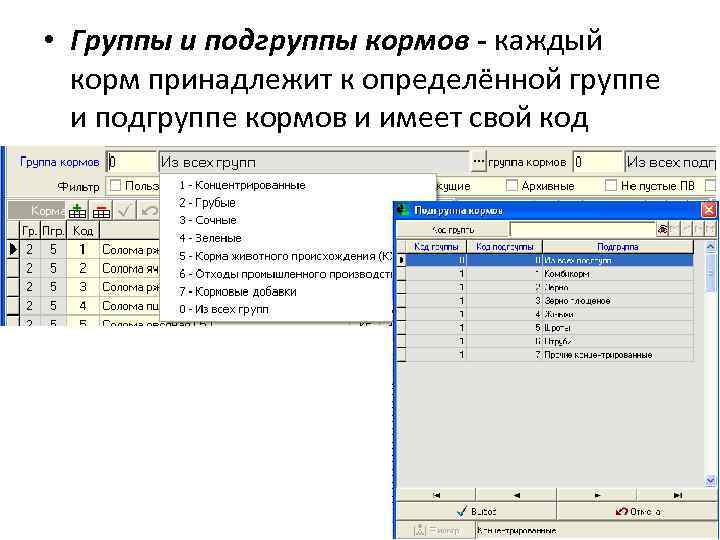Choose 4 - Зеленые from the list
Image resolution: width=720 pixels, height=540 pixels.
pos(210,238)
